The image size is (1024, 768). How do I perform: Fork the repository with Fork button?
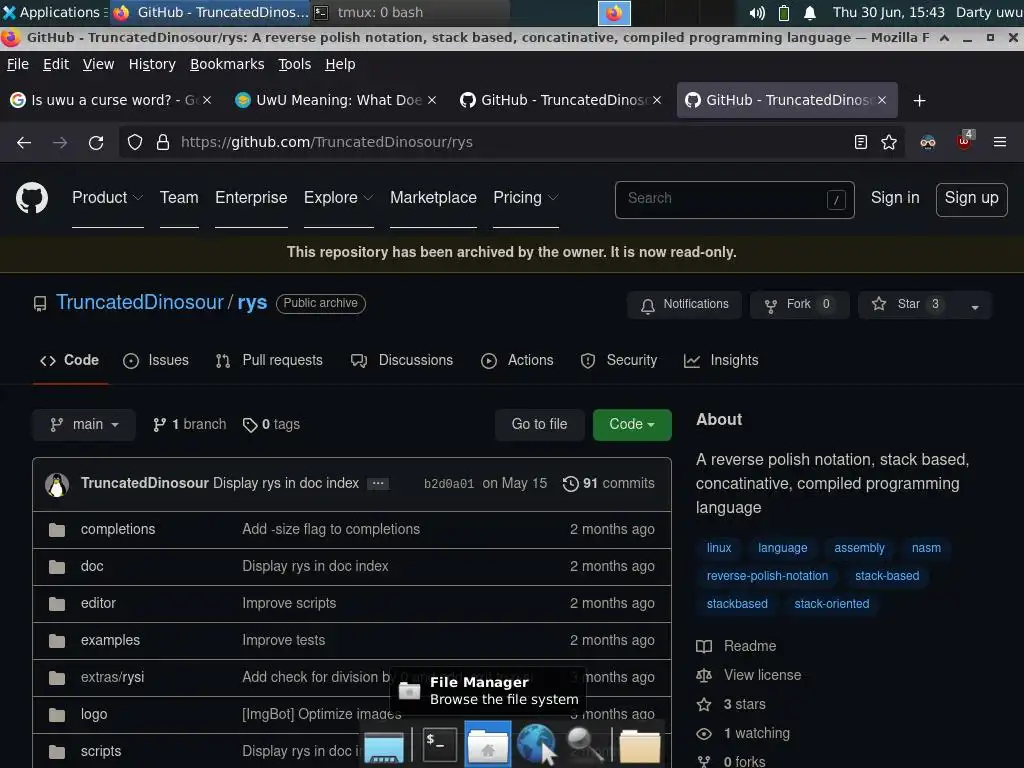point(799,305)
